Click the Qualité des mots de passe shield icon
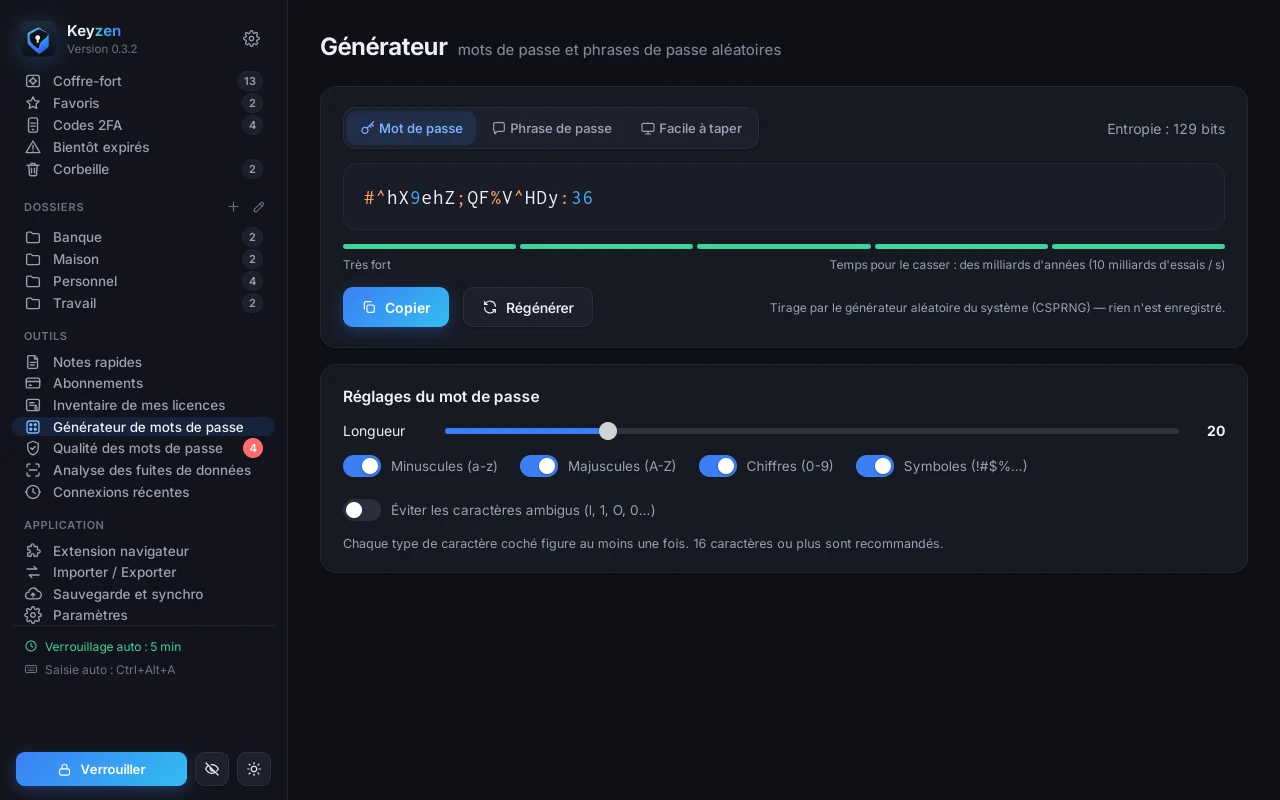The width and height of the screenshot is (1280, 800). click(x=33, y=448)
